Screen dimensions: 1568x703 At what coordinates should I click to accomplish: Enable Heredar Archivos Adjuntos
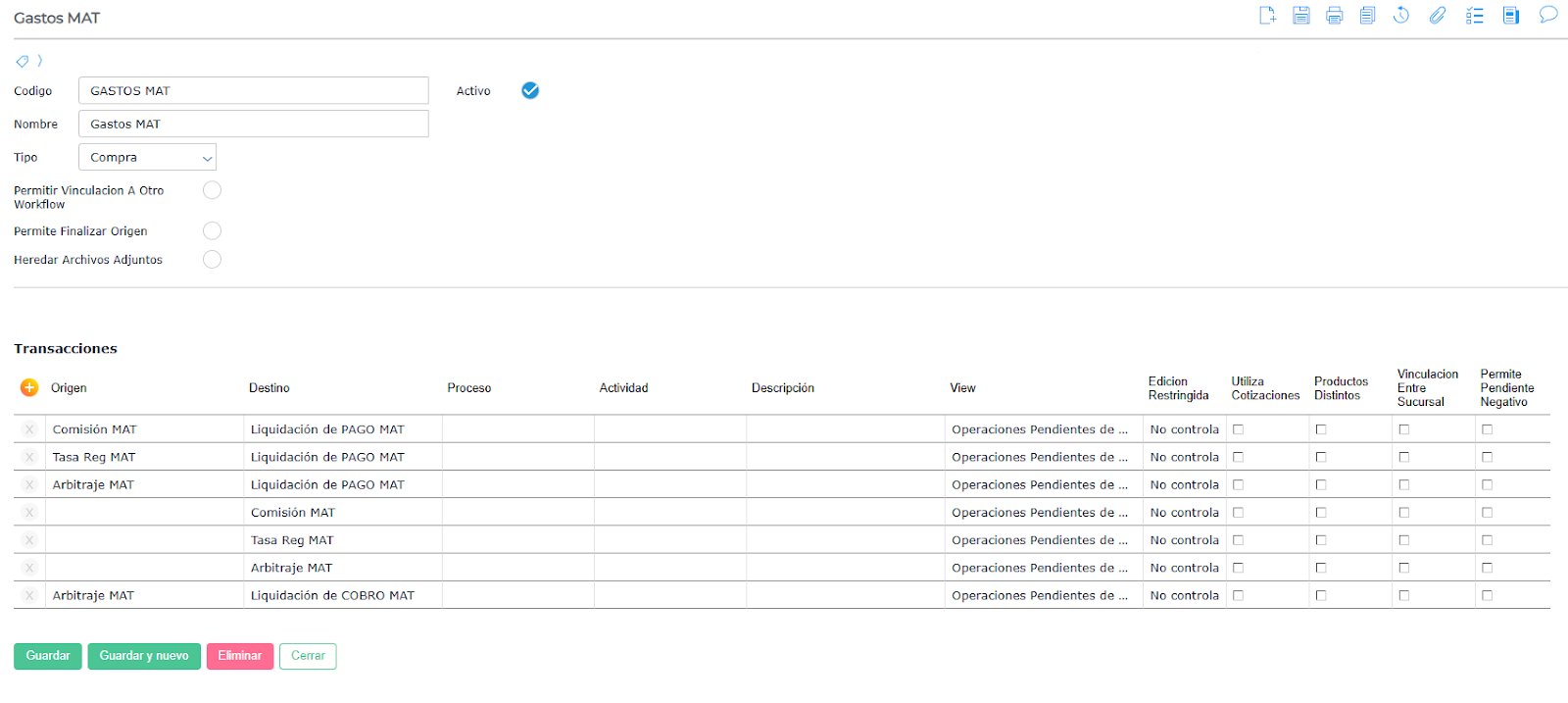[212, 259]
